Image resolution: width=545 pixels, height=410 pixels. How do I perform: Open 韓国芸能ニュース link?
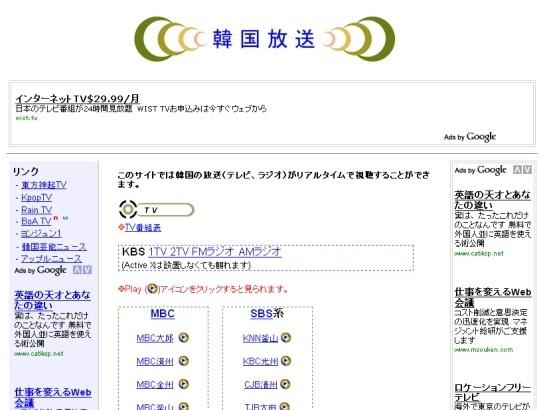pyautogui.click(x=54, y=247)
